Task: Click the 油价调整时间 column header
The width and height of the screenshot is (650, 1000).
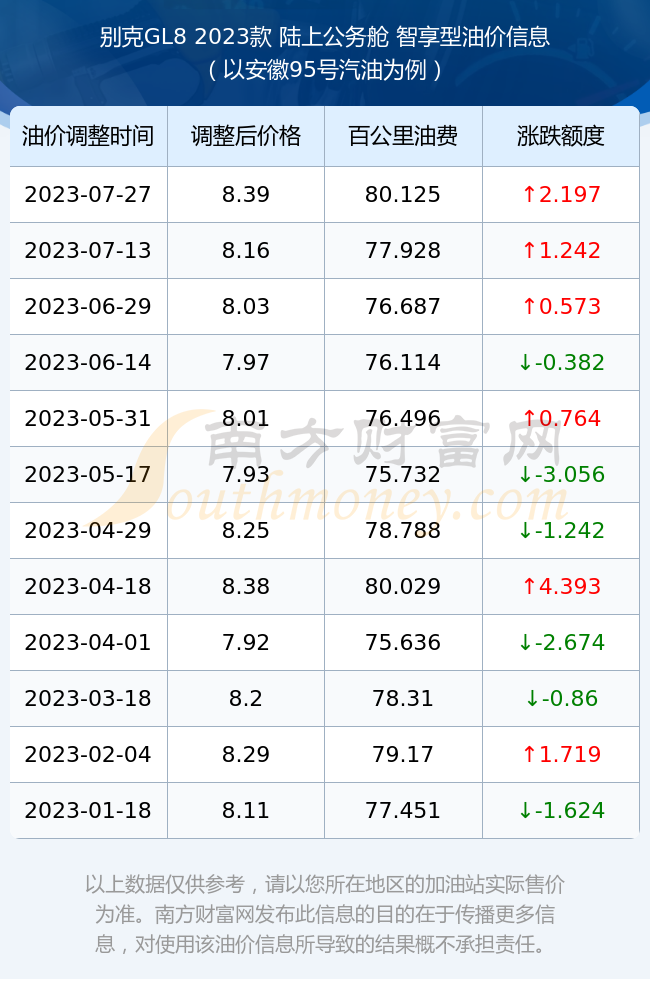Action: click(x=88, y=136)
